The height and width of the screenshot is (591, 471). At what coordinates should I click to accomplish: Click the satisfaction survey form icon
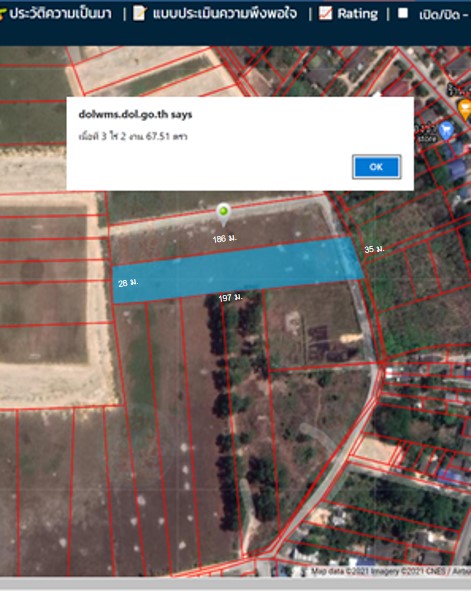click(140, 14)
